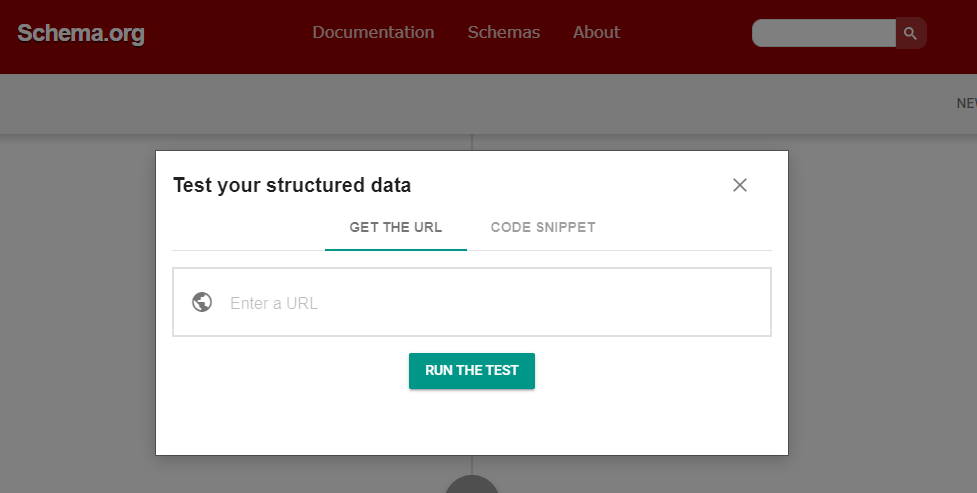Select the GET THE URL tab
The height and width of the screenshot is (493, 977).
tap(396, 227)
